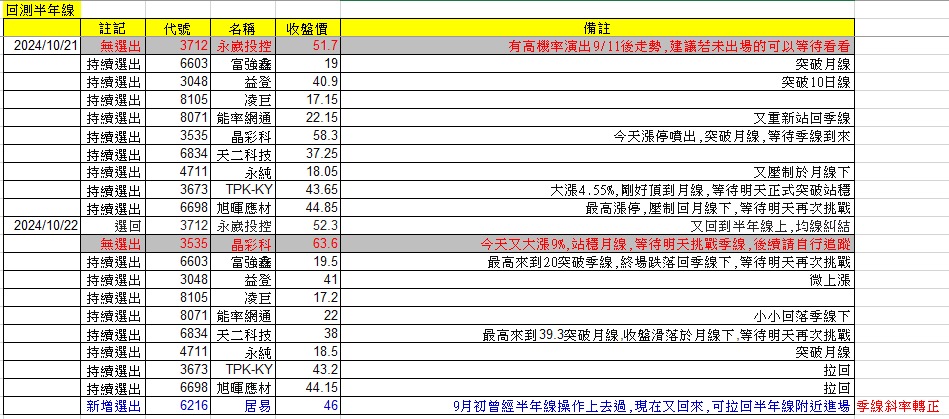Select the closing price 58.3 cell
The image size is (949, 419).
tap(308, 136)
